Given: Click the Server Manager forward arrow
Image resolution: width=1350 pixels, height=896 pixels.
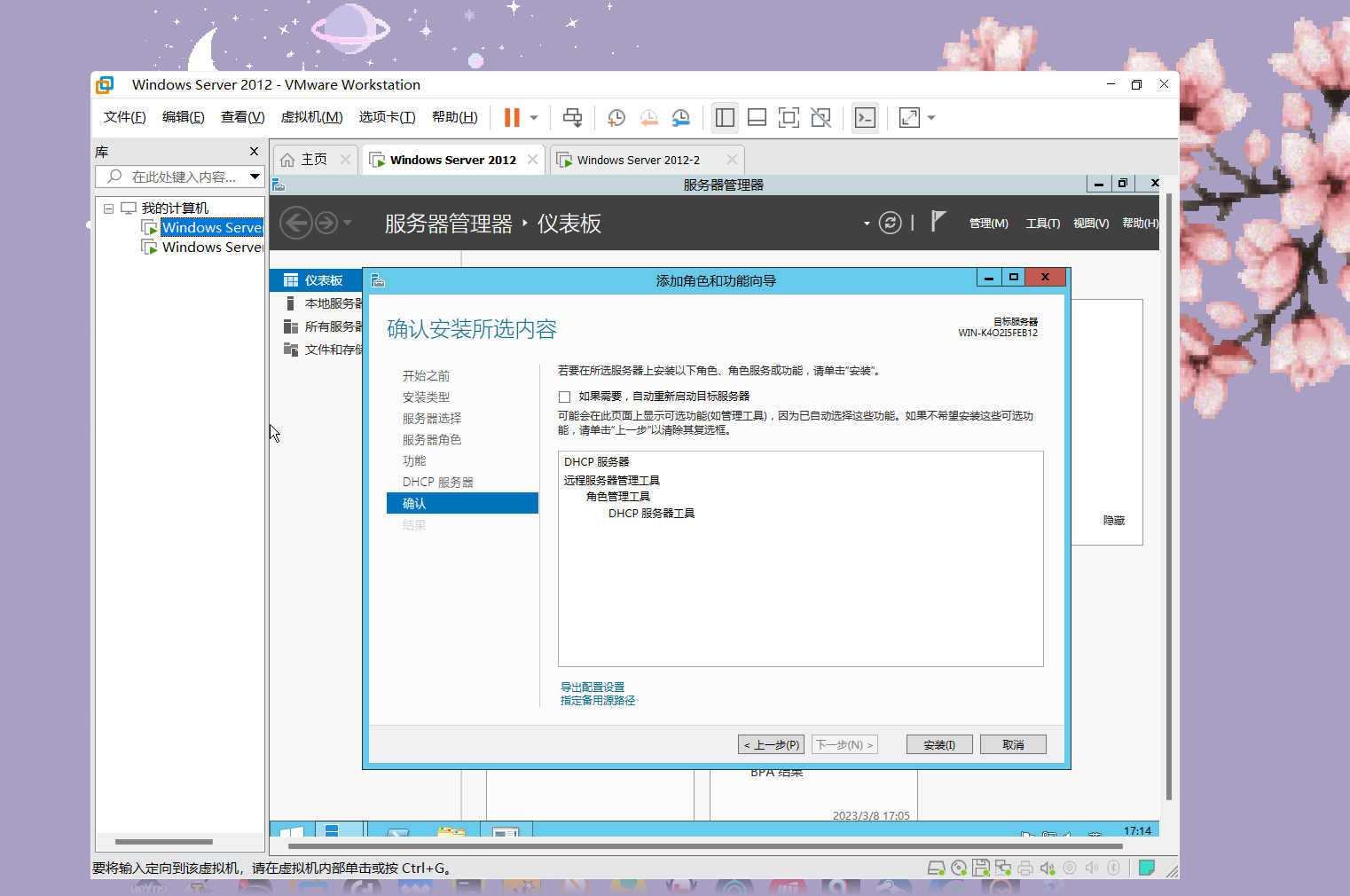Looking at the screenshot, I should [326, 223].
